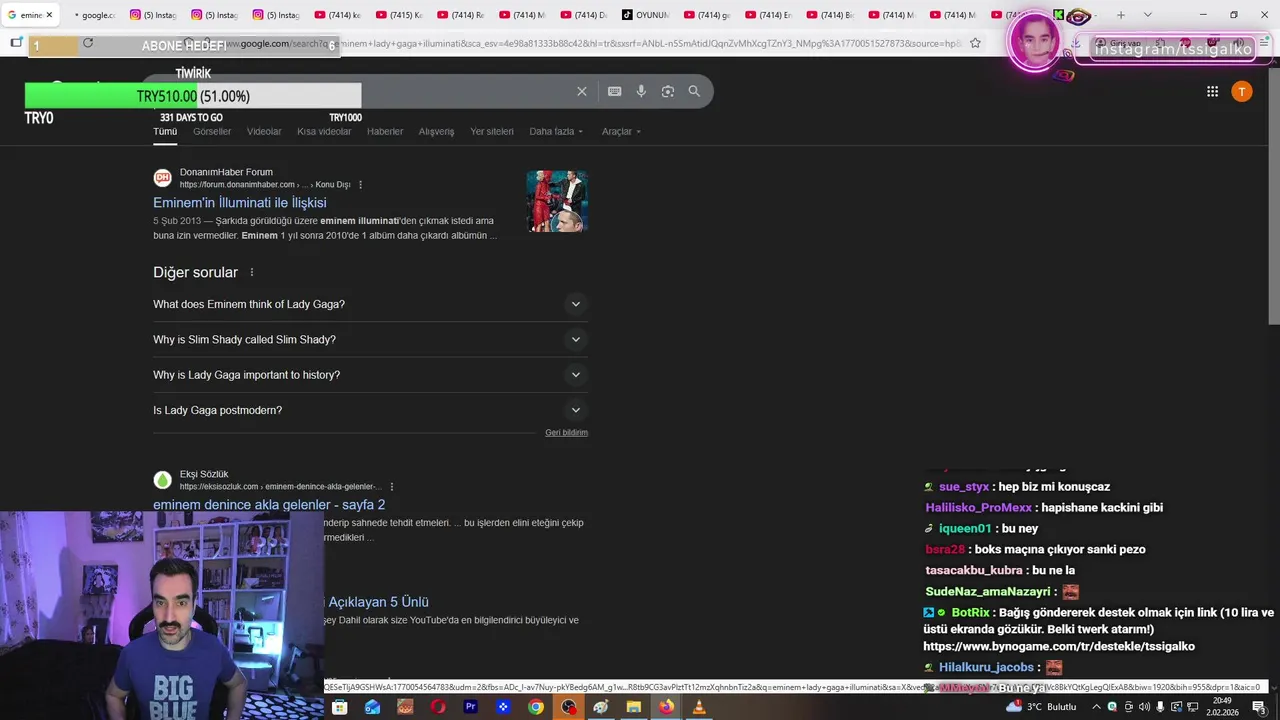Open the Mail app from taskbar
The image size is (1280, 720).
pyautogui.click(x=372, y=707)
